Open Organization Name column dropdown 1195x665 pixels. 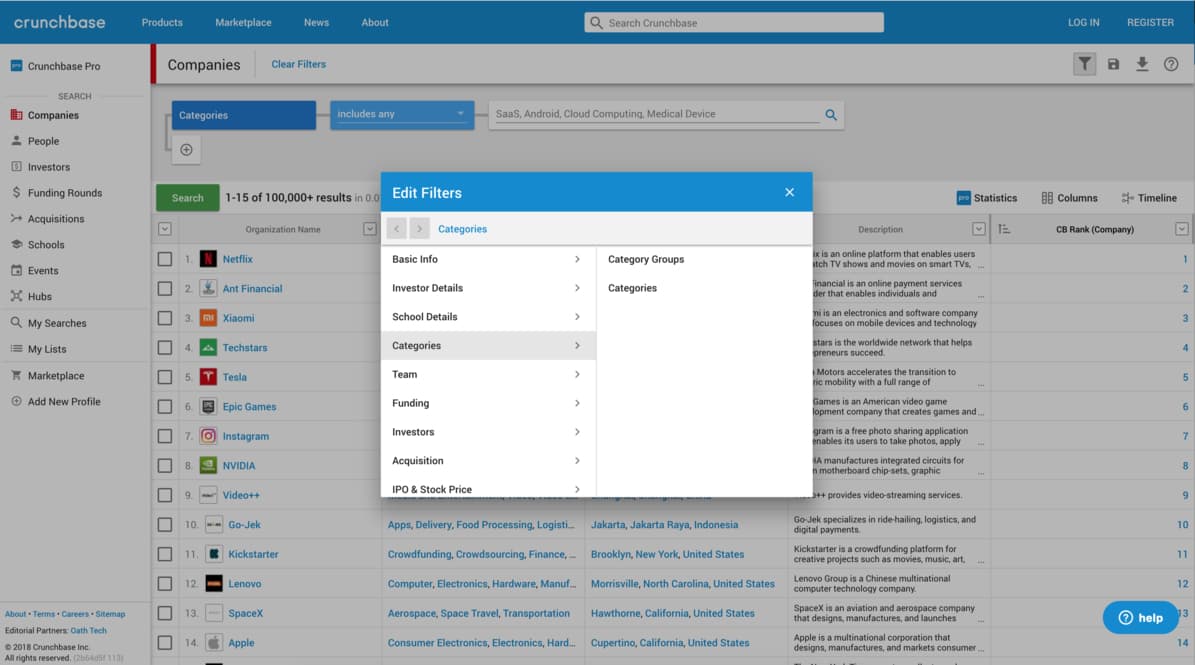[x=370, y=229]
